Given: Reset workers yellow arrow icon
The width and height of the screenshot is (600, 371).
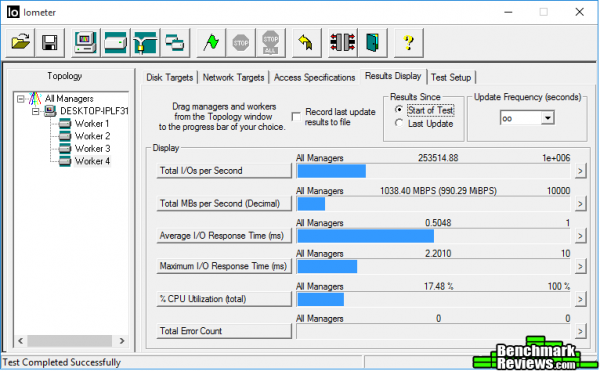Looking at the screenshot, I should (x=306, y=42).
